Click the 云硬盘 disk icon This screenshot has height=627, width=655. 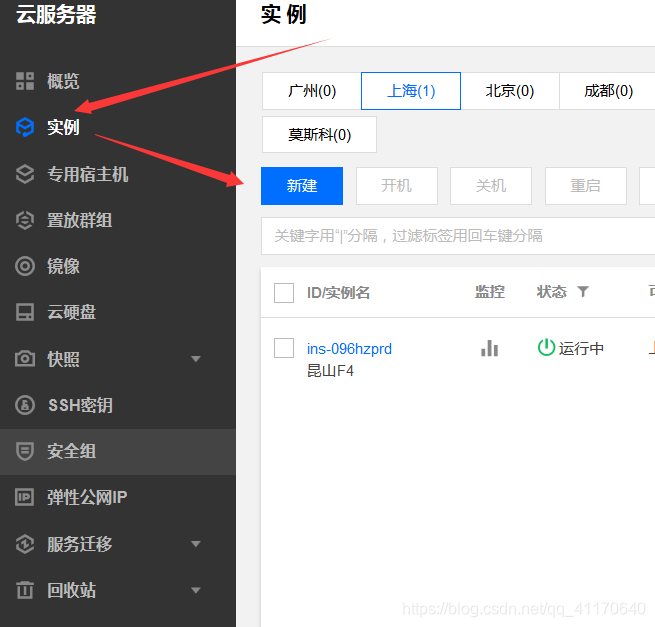[25, 312]
